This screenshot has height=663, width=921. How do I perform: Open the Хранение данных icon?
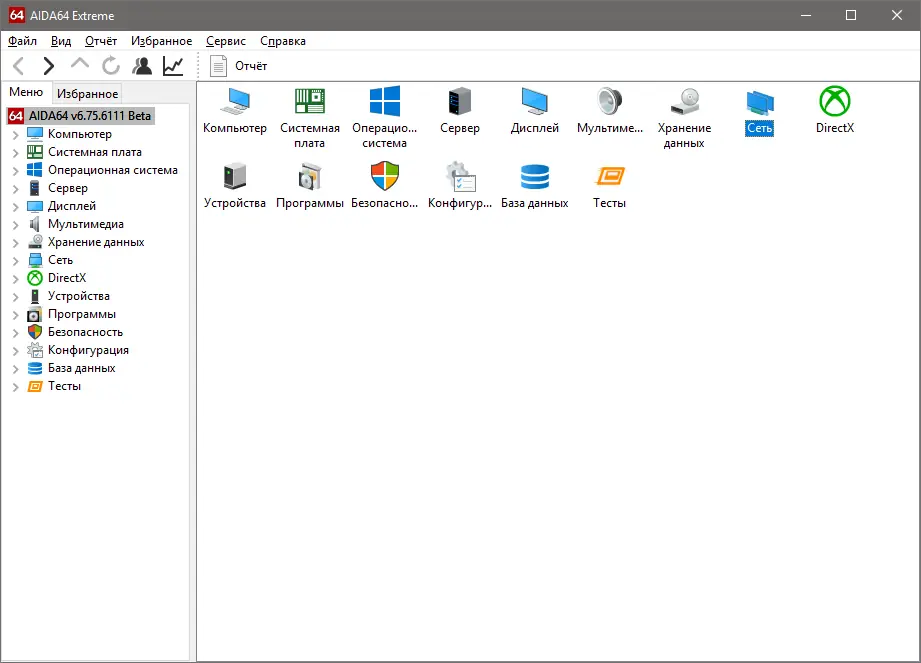pyautogui.click(x=684, y=105)
